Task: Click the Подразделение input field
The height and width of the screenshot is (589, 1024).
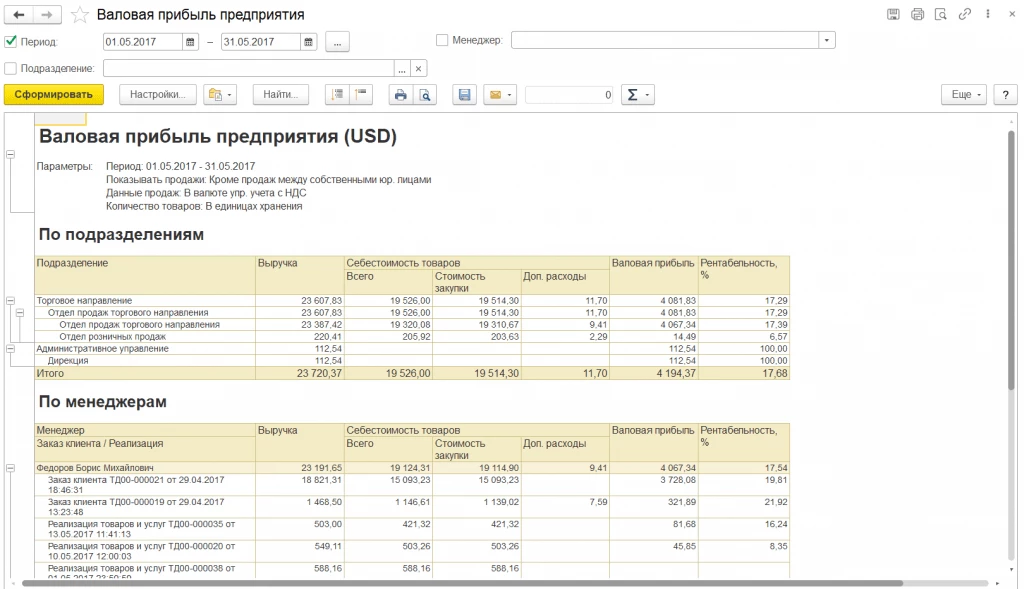Action: [249, 69]
